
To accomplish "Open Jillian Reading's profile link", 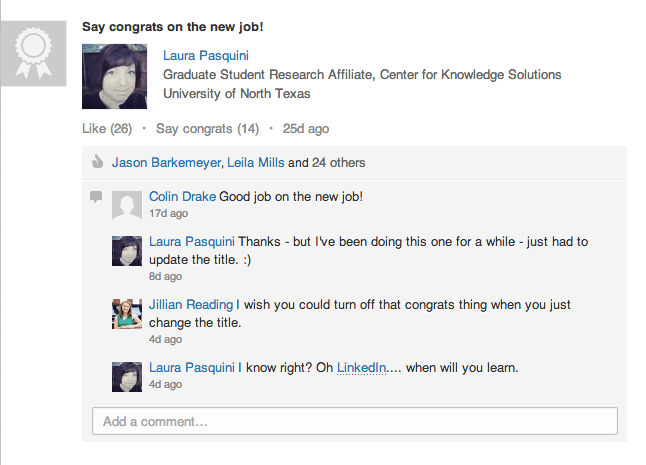I will 191,305.
